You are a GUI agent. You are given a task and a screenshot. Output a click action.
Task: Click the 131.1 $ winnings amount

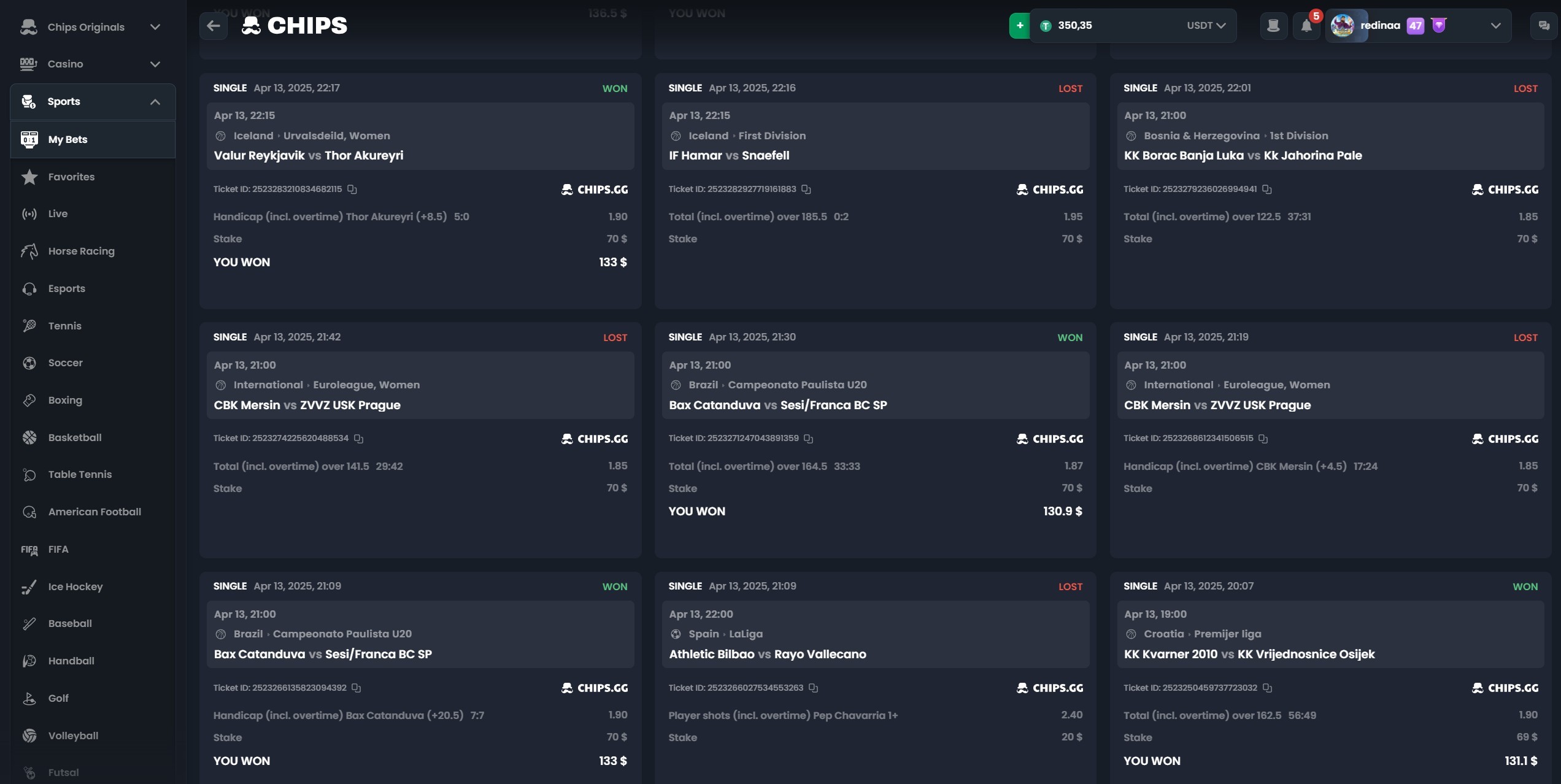pyautogui.click(x=1521, y=761)
